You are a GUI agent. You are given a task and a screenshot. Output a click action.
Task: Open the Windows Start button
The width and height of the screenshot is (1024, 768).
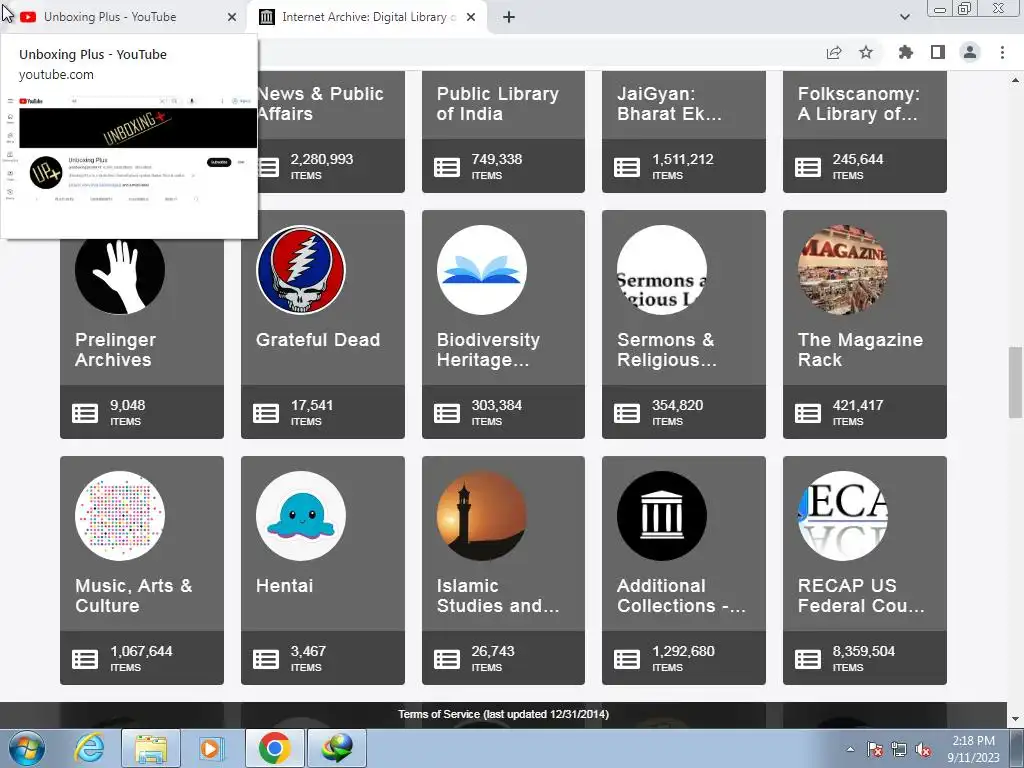[26, 748]
